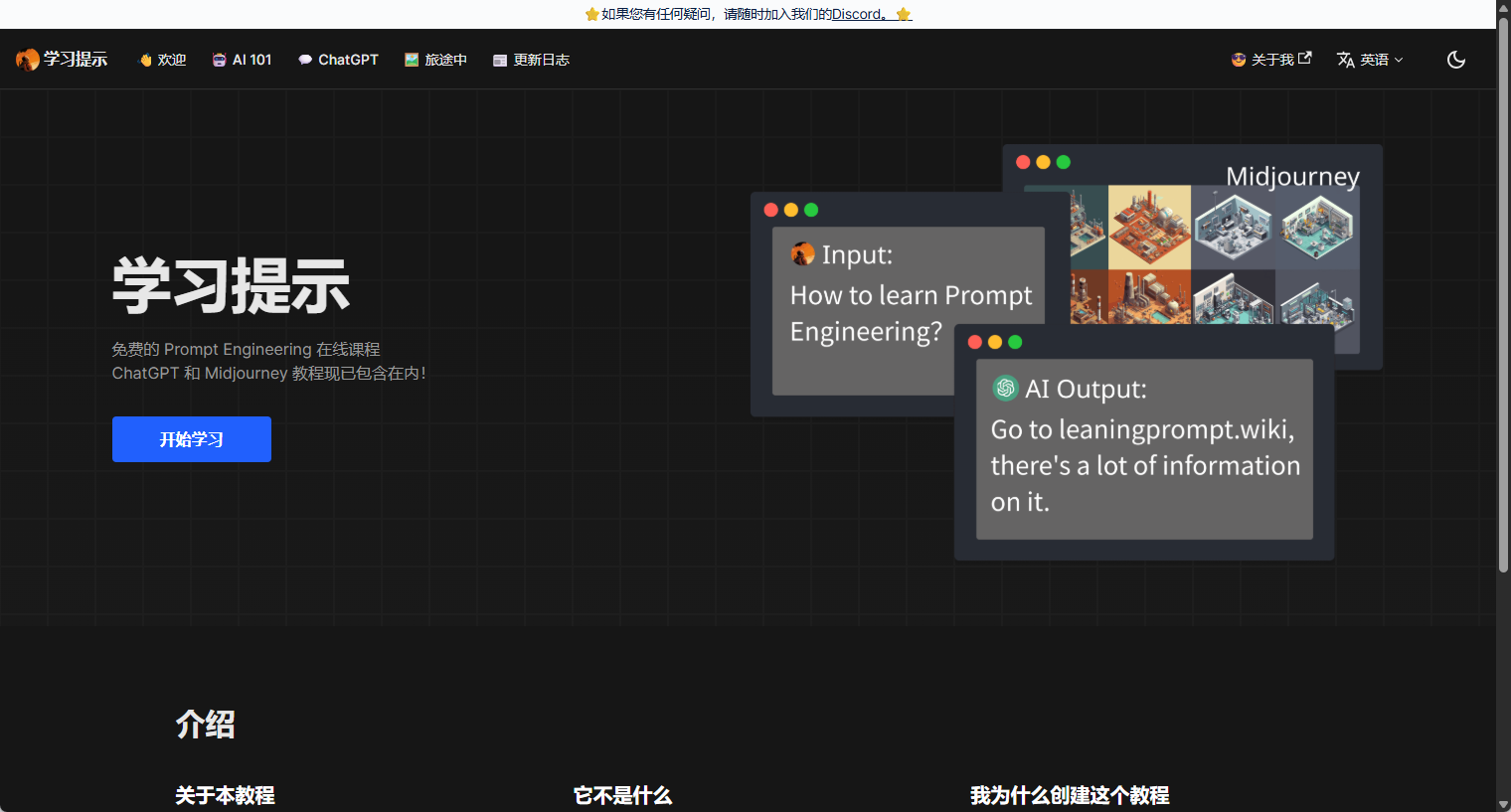
Task: Expand the 英语 language dropdown
Action: (1370, 60)
